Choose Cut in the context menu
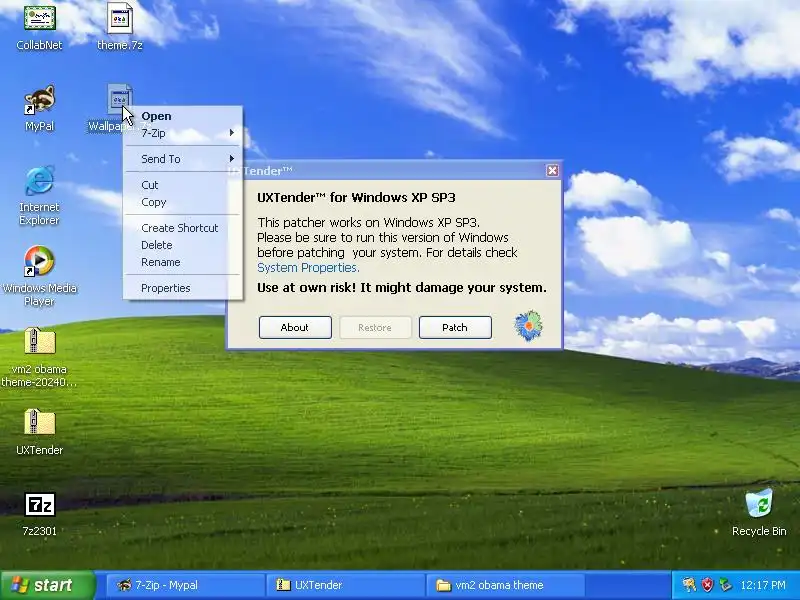800x600 pixels. tap(183, 185)
